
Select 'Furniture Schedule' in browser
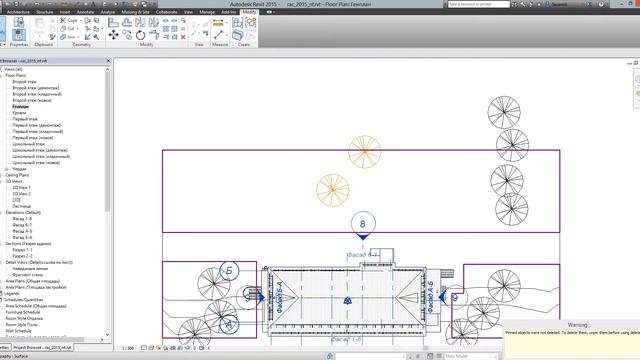coord(23,312)
